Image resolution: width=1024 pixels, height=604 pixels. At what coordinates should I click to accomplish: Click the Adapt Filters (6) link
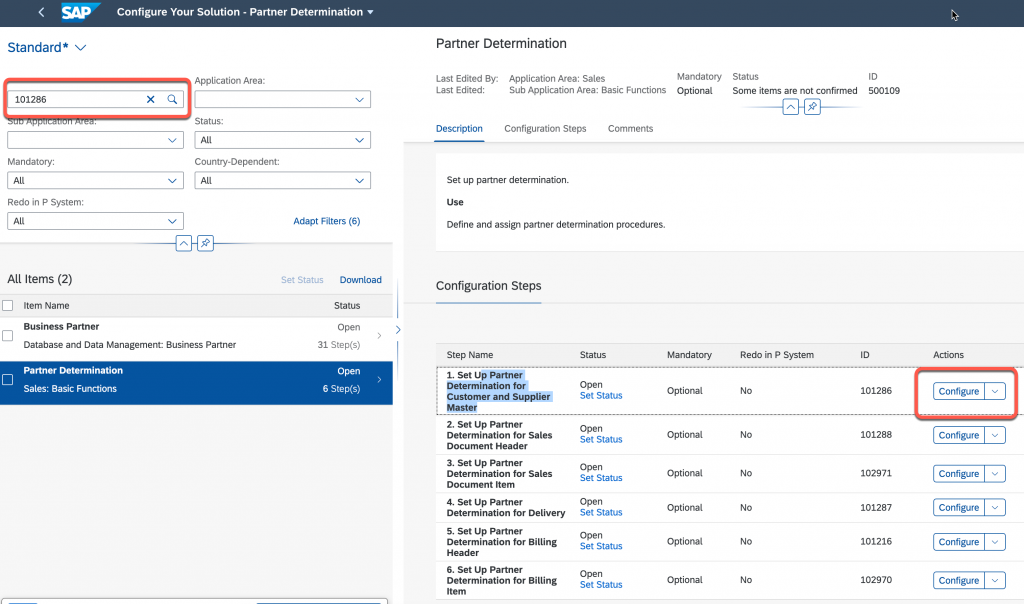point(327,221)
